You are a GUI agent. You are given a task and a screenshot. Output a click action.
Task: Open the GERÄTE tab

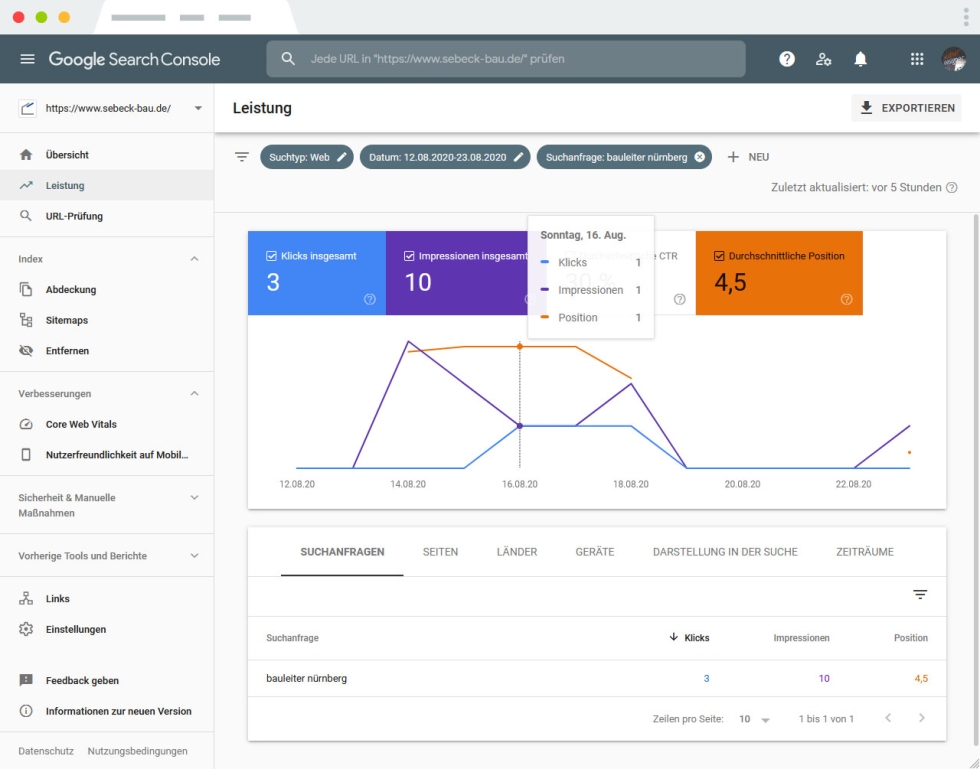tap(595, 551)
